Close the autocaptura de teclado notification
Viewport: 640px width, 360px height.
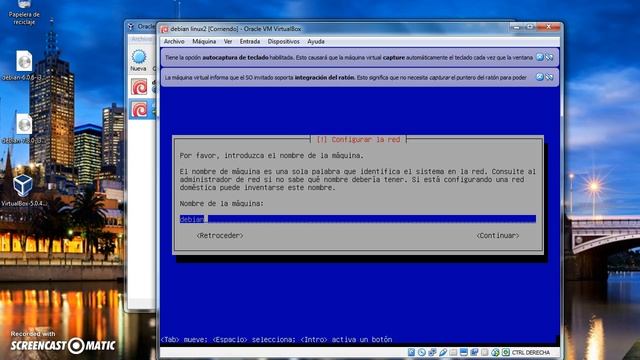(540, 57)
